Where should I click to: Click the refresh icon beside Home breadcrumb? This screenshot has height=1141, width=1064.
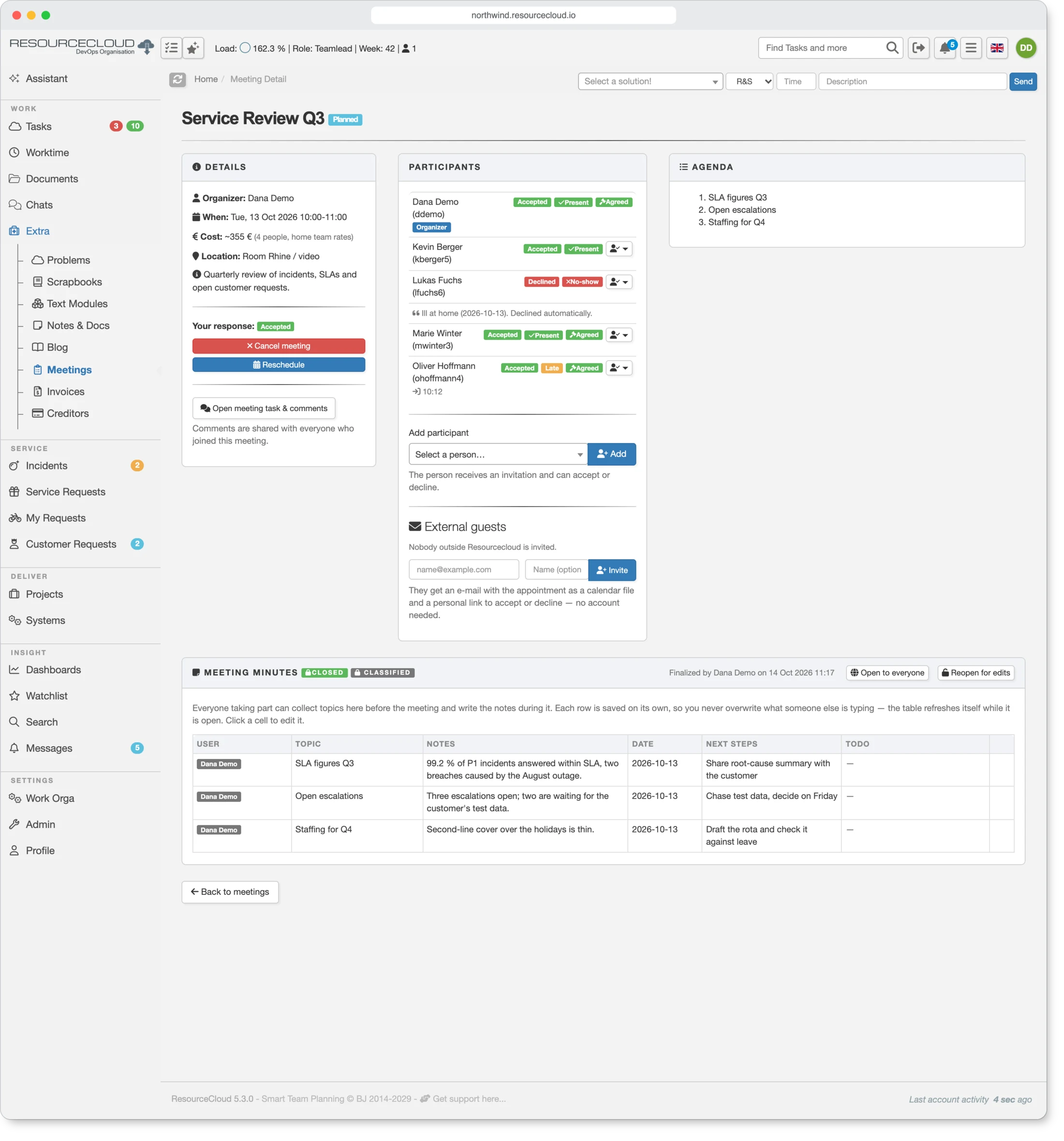[x=178, y=80]
